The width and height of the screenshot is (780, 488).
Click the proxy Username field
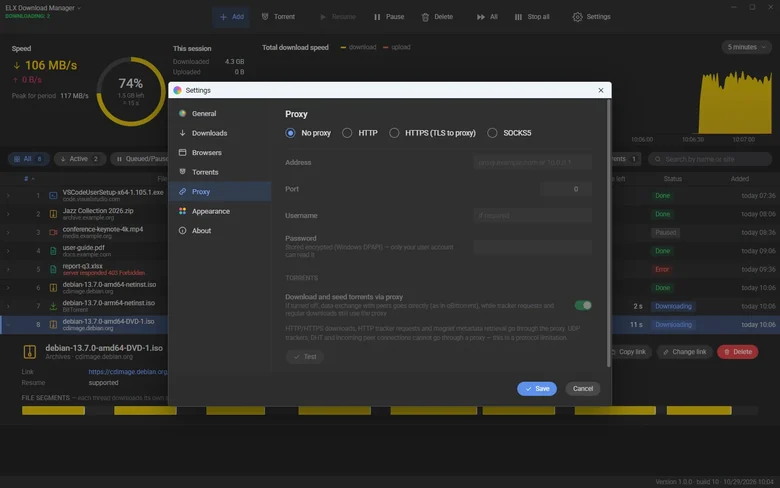click(x=532, y=215)
